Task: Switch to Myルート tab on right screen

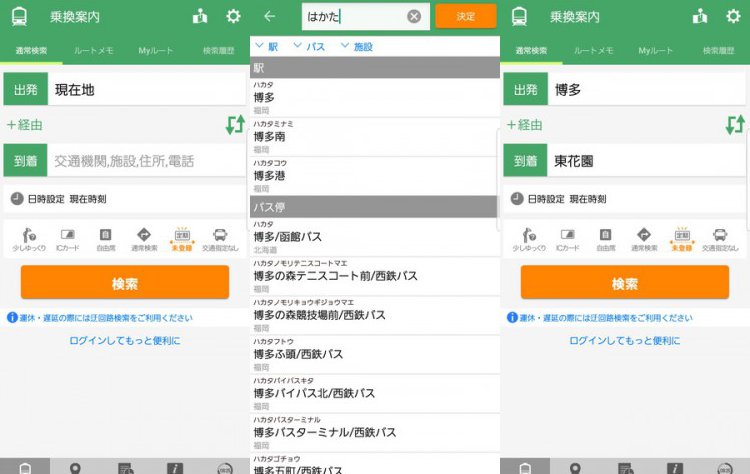Action: [656, 50]
